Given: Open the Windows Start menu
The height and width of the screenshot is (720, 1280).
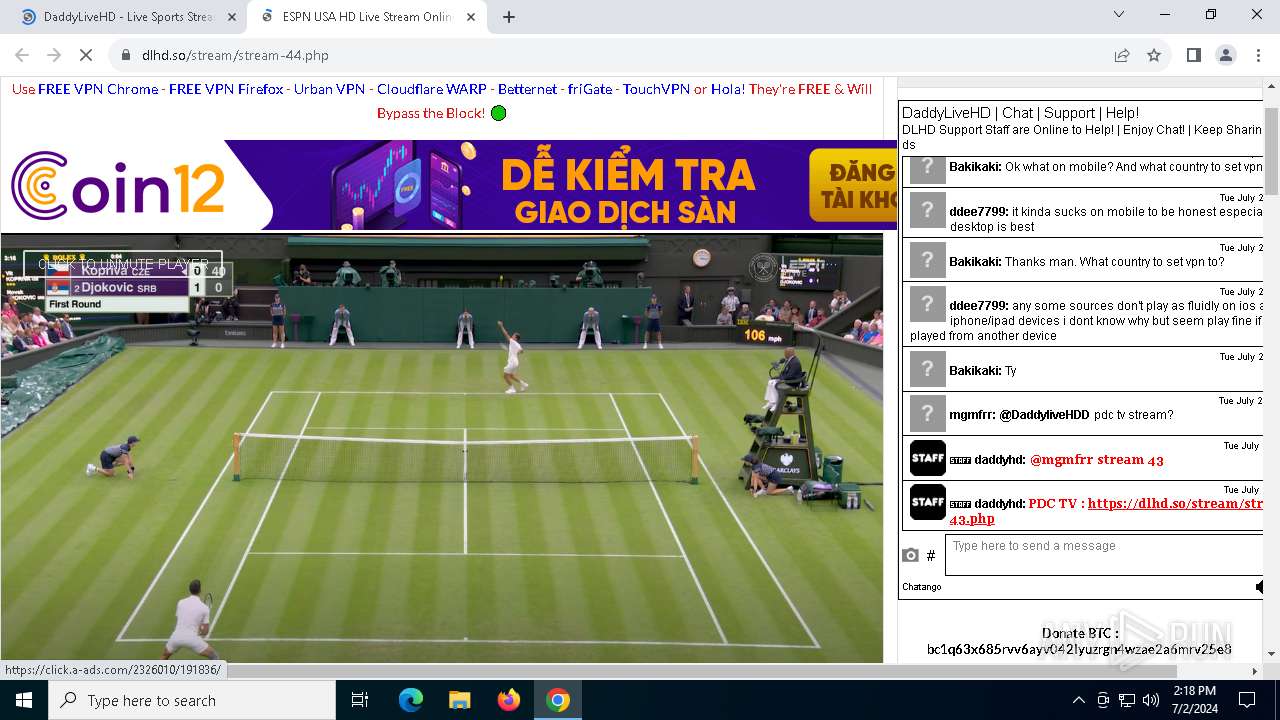Looking at the screenshot, I should [24, 700].
